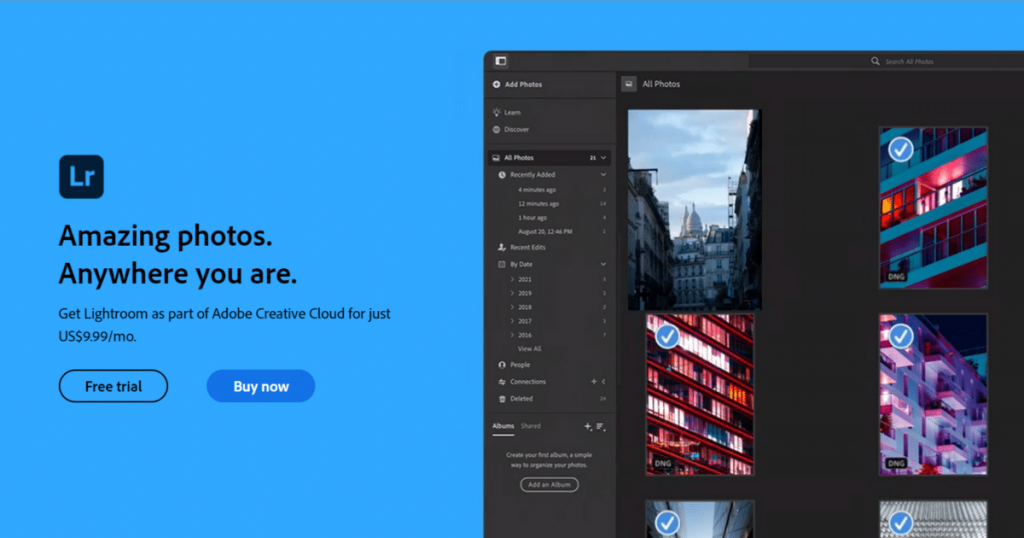Click the create album plus icon

(588, 427)
